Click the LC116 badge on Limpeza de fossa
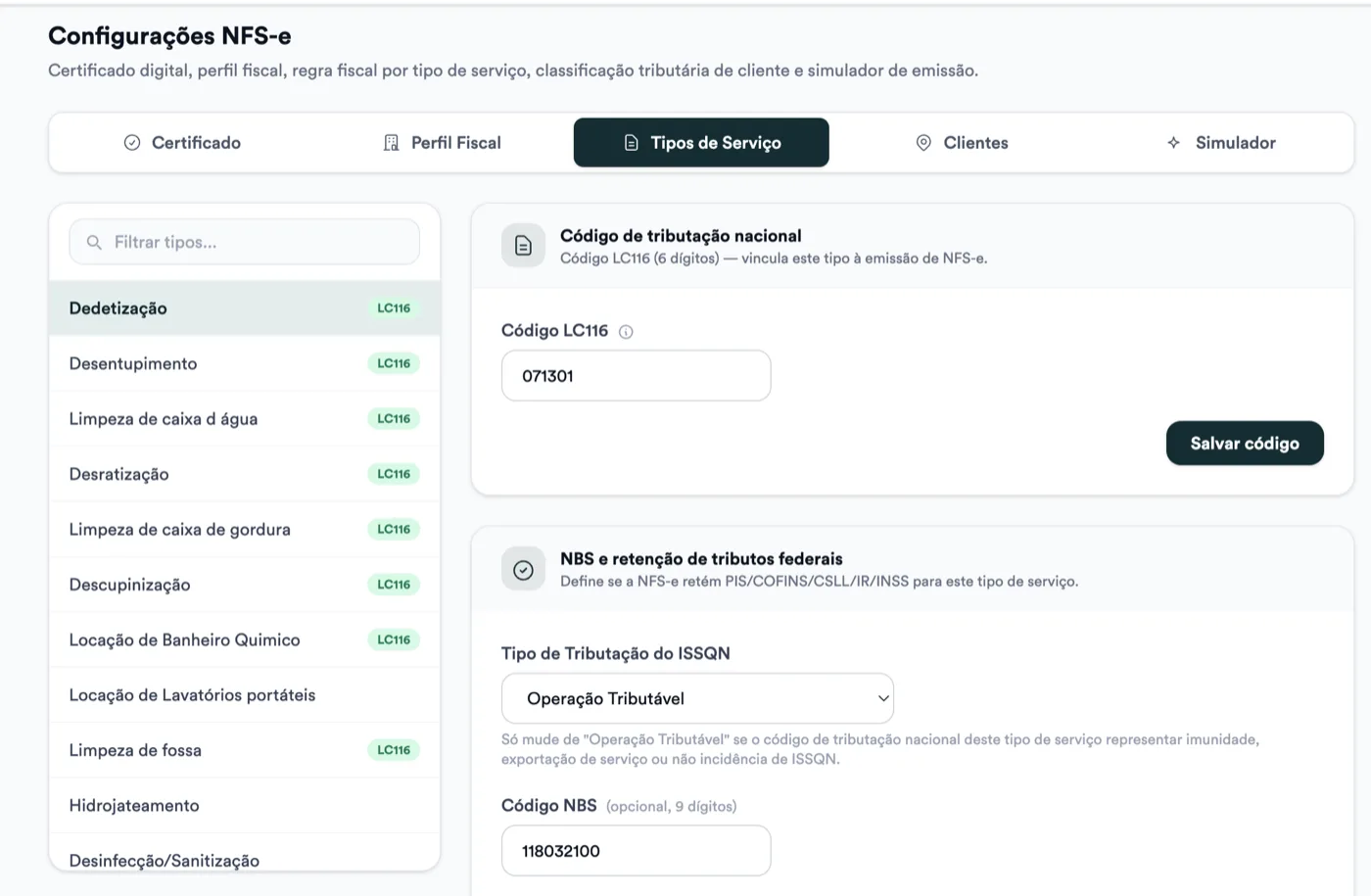 (394, 750)
